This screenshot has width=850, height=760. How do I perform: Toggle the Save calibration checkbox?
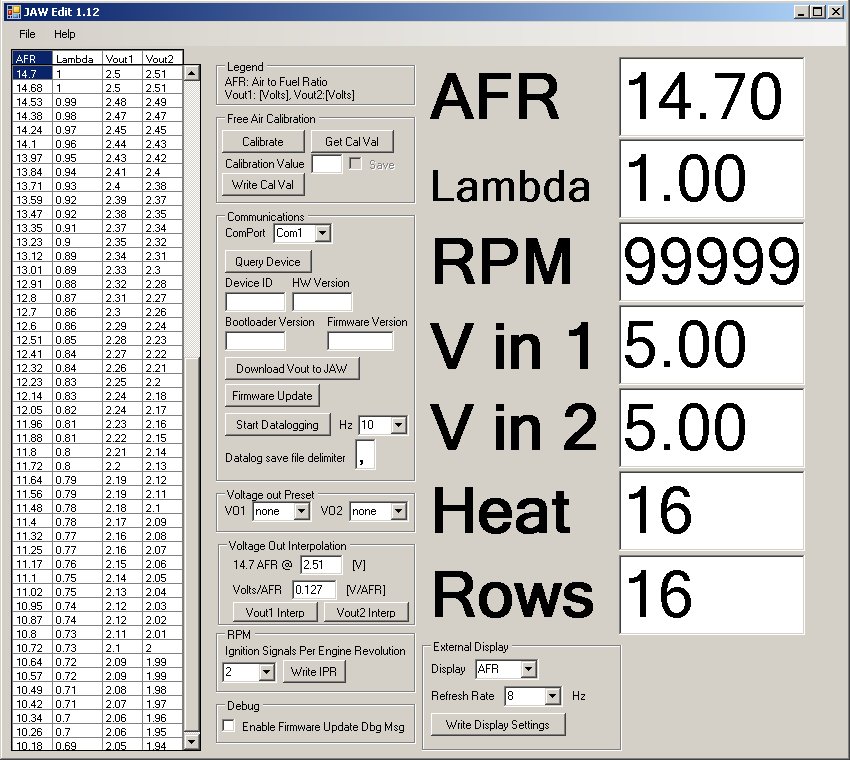[x=356, y=164]
